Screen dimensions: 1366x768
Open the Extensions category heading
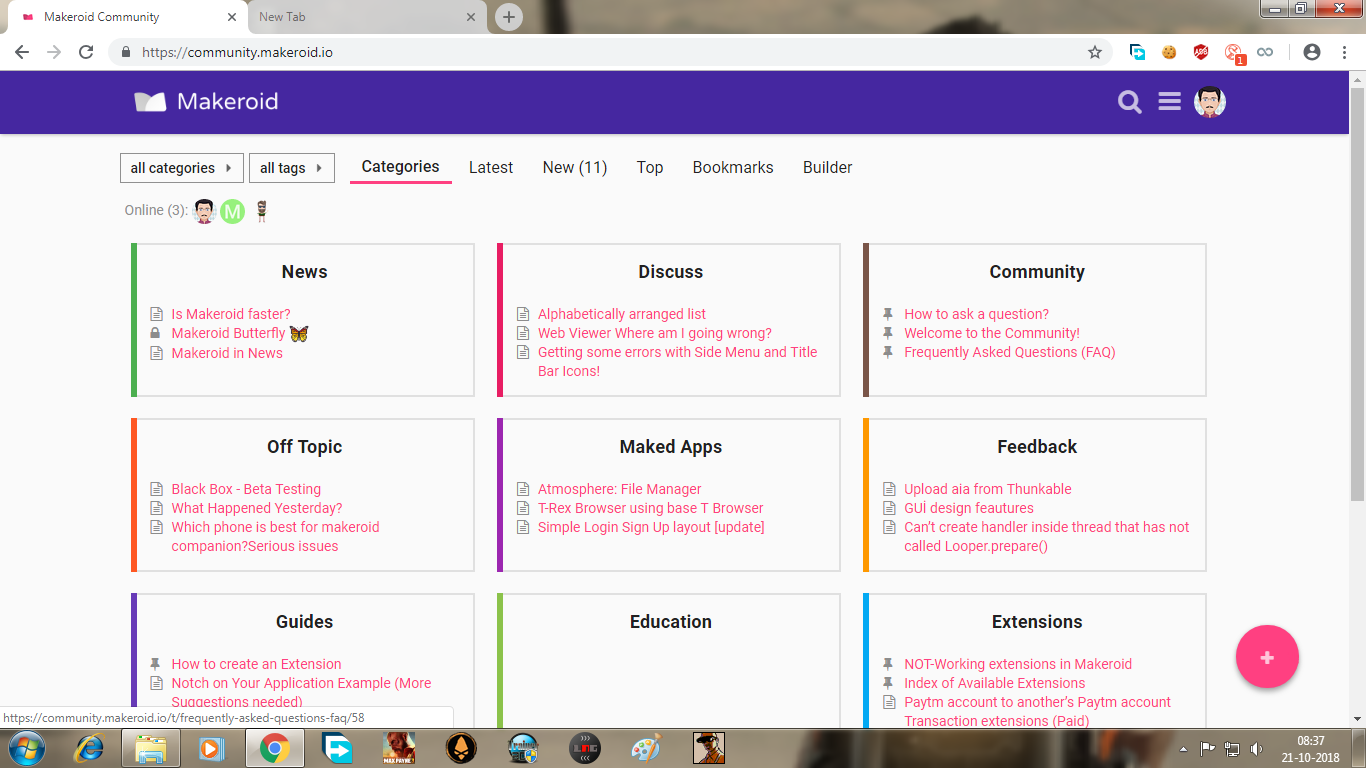pyautogui.click(x=1037, y=622)
